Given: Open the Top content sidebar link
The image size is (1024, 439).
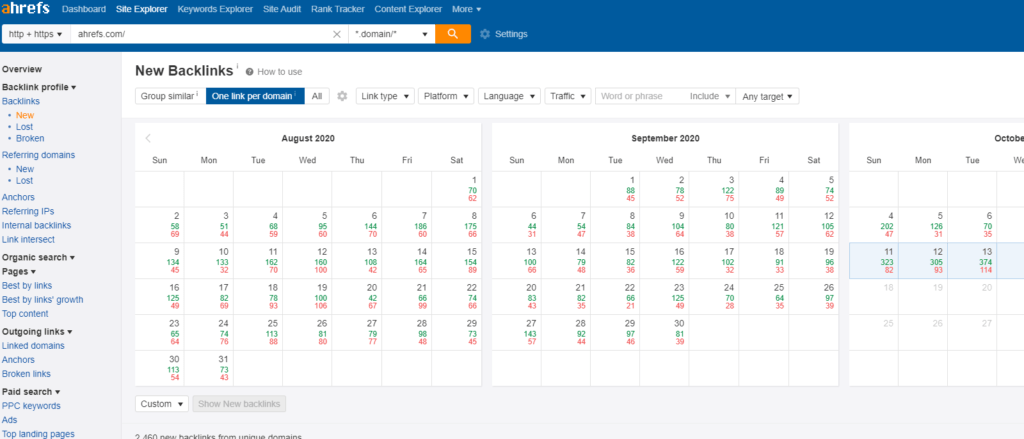Looking at the screenshot, I should (25, 314).
